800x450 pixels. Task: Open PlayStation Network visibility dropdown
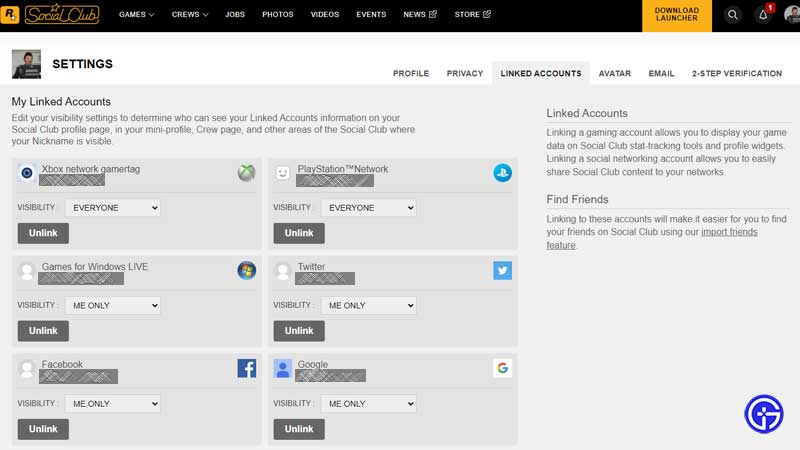pyautogui.click(x=368, y=208)
